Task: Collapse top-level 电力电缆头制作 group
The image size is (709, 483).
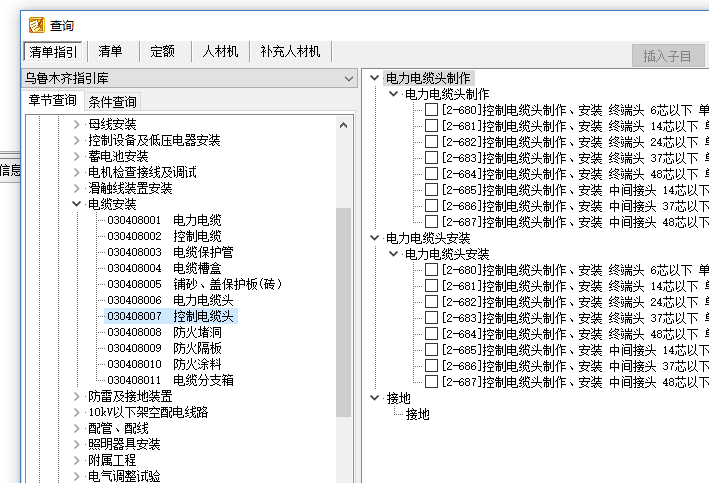Action: tap(374, 78)
